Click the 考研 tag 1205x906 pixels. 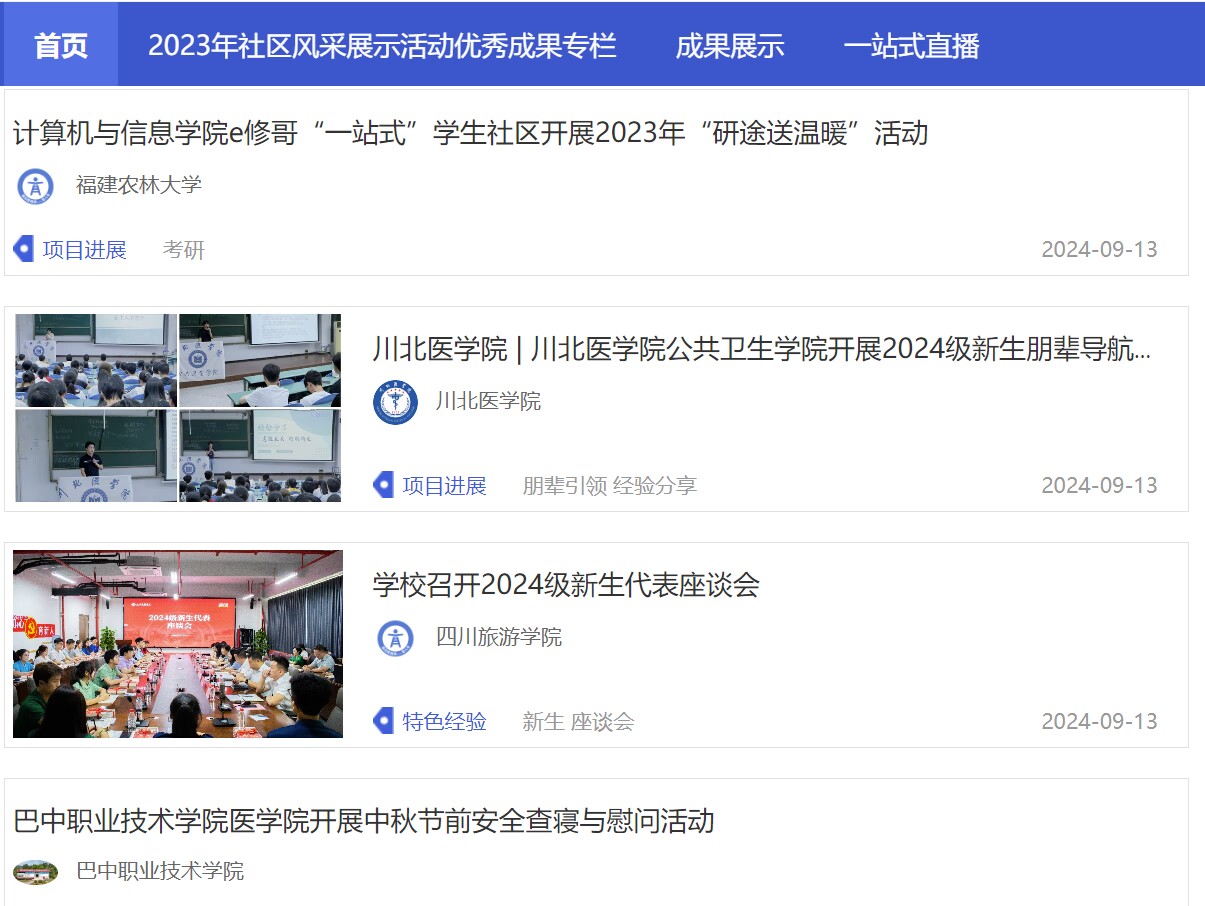(x=184, y=250)
